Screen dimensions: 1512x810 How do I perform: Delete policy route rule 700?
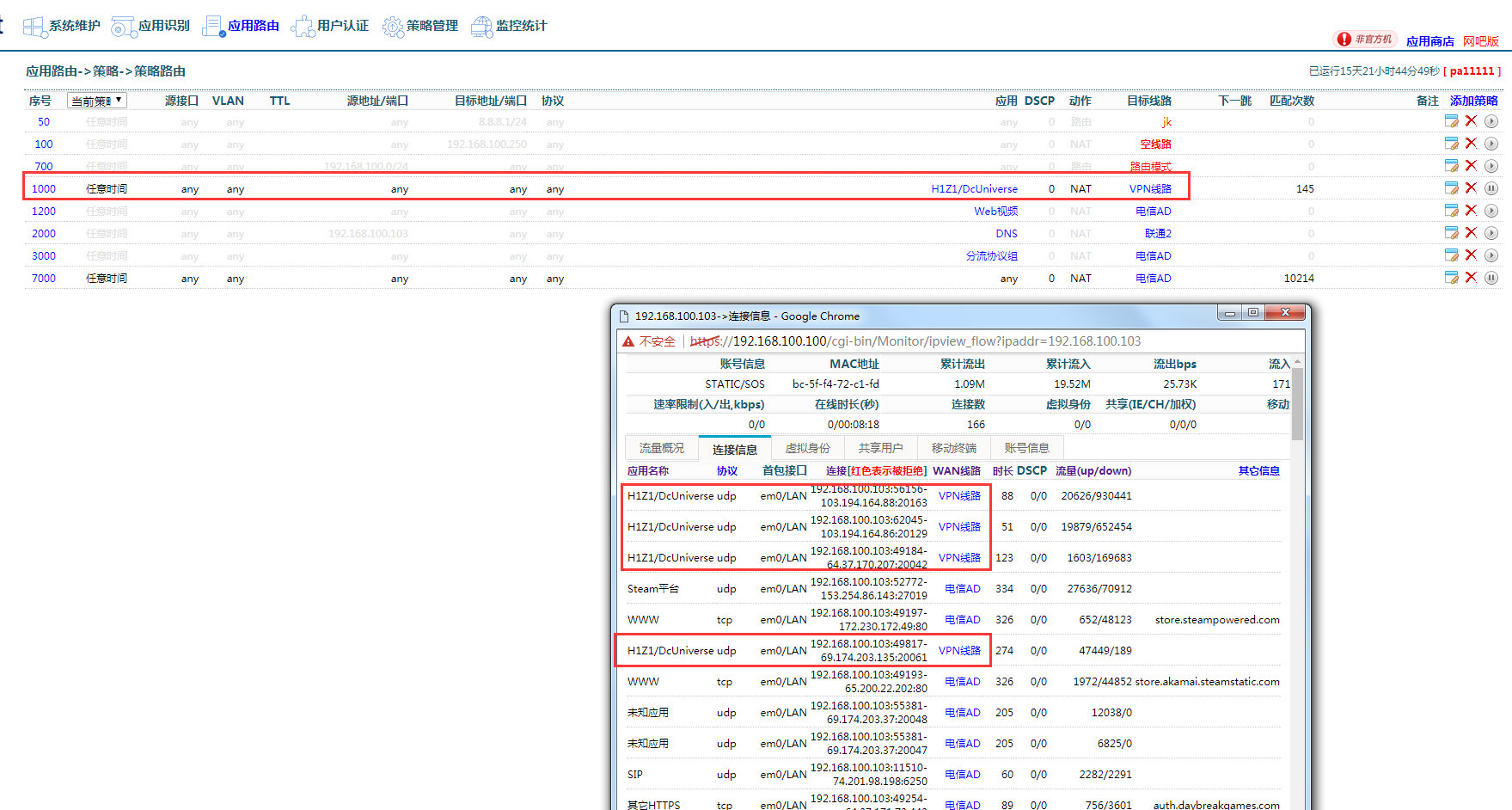[x=1471, y=166]
